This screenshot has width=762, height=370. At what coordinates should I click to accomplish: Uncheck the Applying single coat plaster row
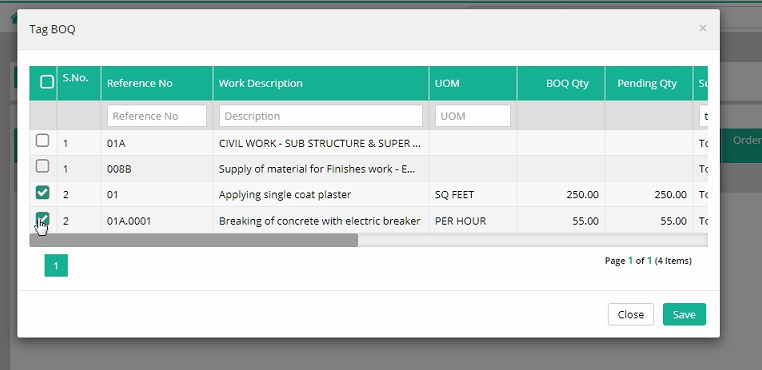[x=42, y=193]
